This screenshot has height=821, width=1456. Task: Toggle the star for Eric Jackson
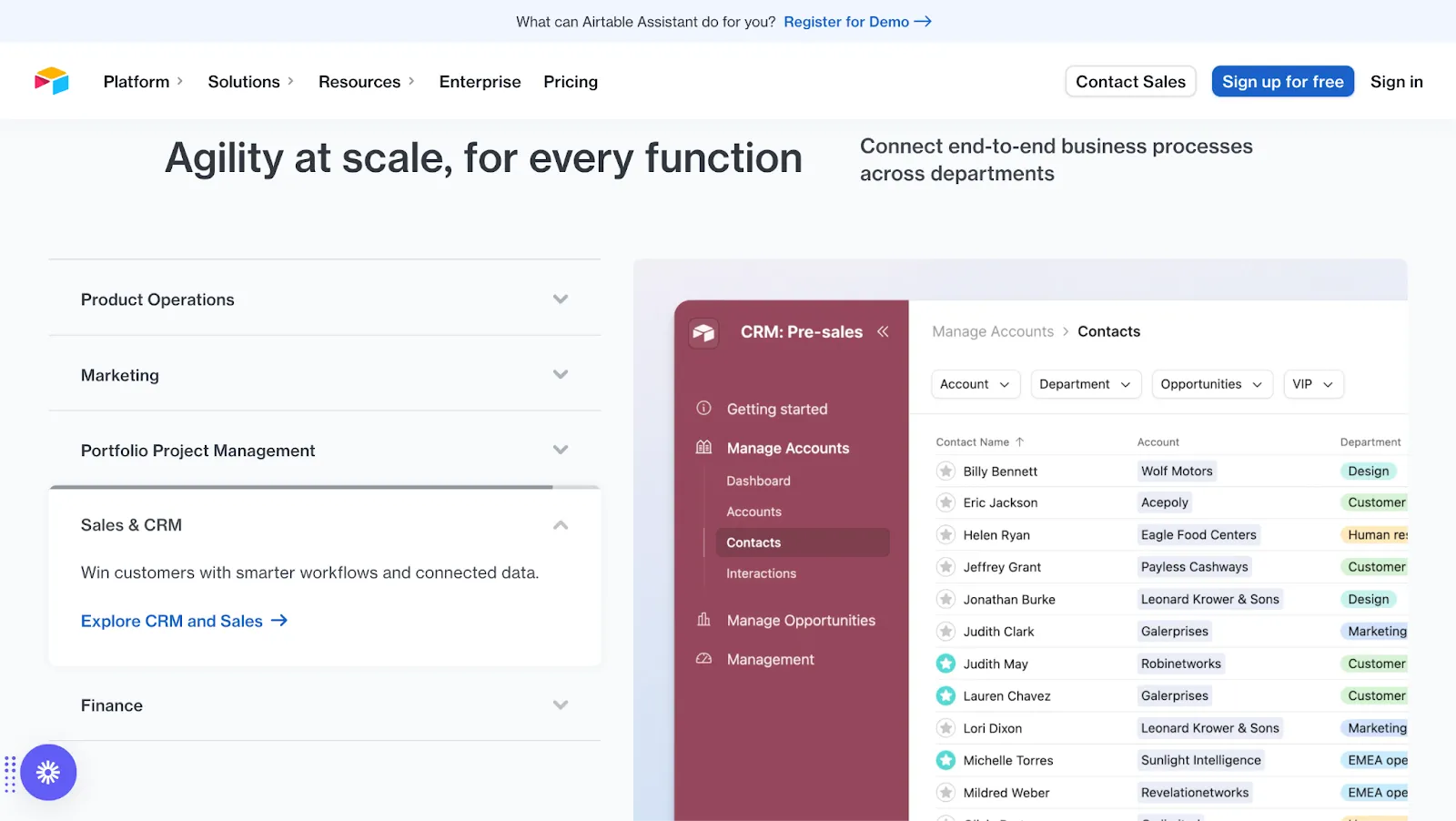point(946,502)
